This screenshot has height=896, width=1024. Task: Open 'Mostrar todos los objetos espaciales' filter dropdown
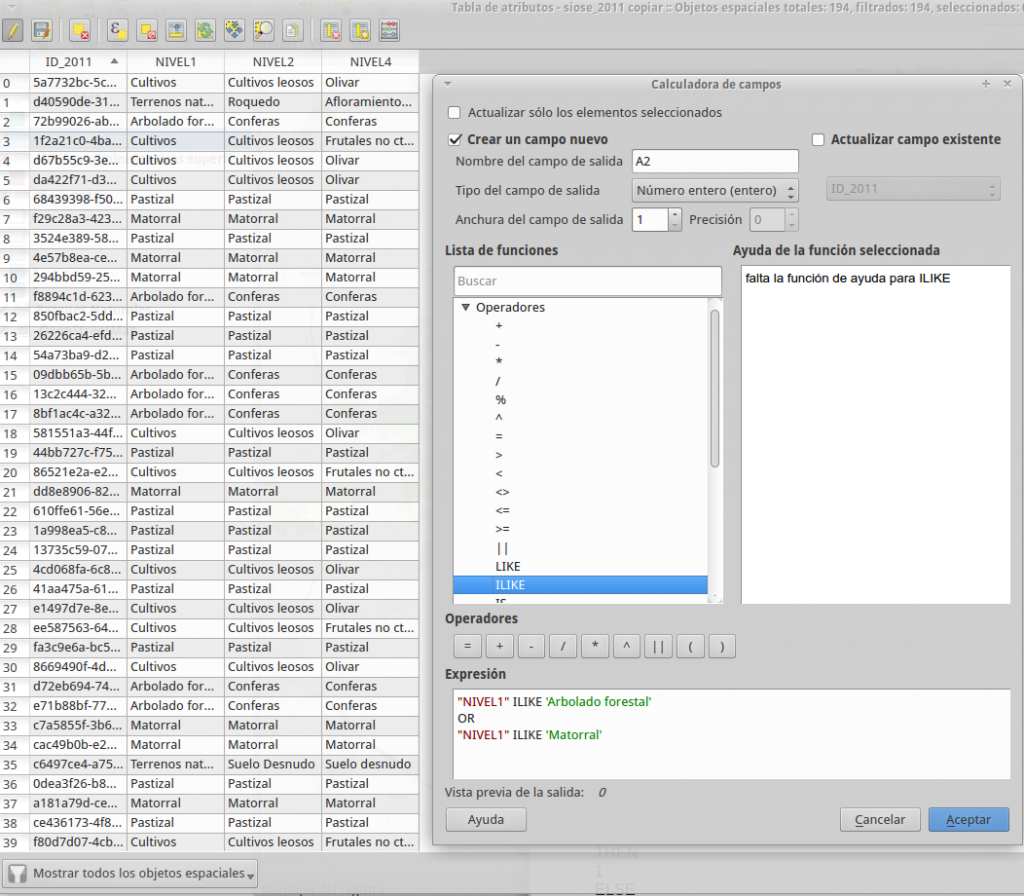pos(131,873)
